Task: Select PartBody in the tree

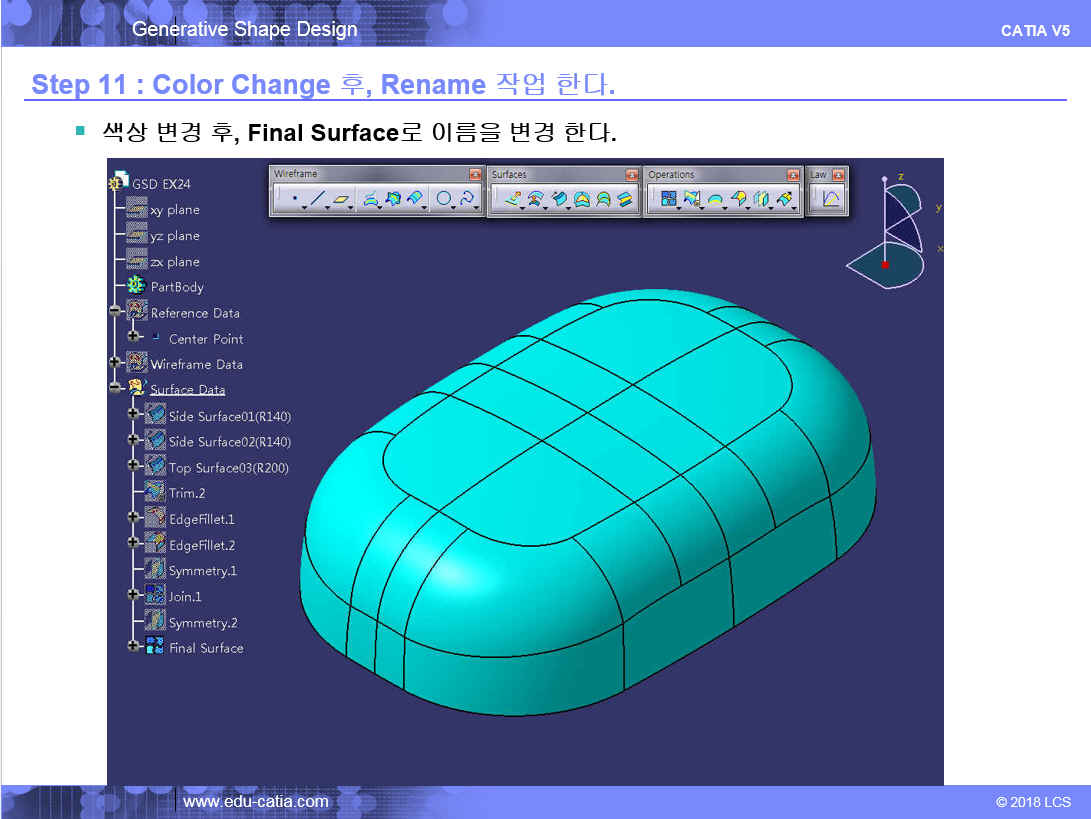Action: pyautogui.click(x=176, y=287)
